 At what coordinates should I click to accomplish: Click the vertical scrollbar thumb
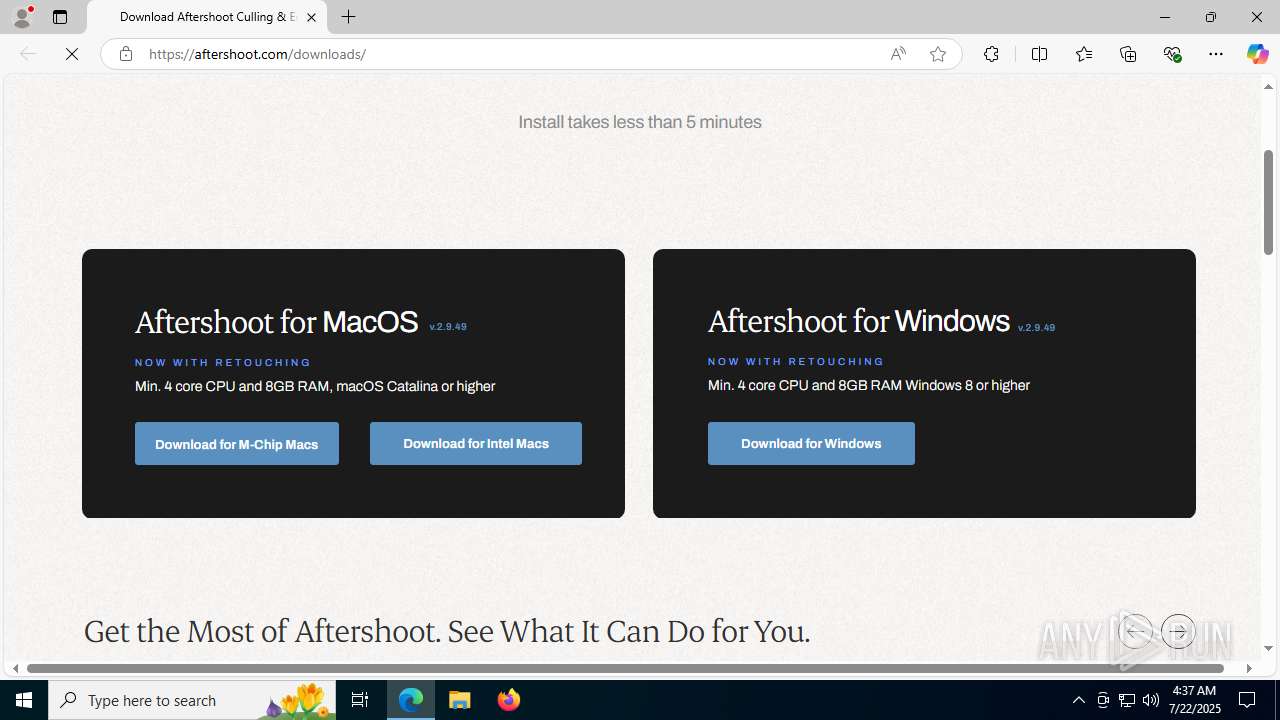(1268, 202)
